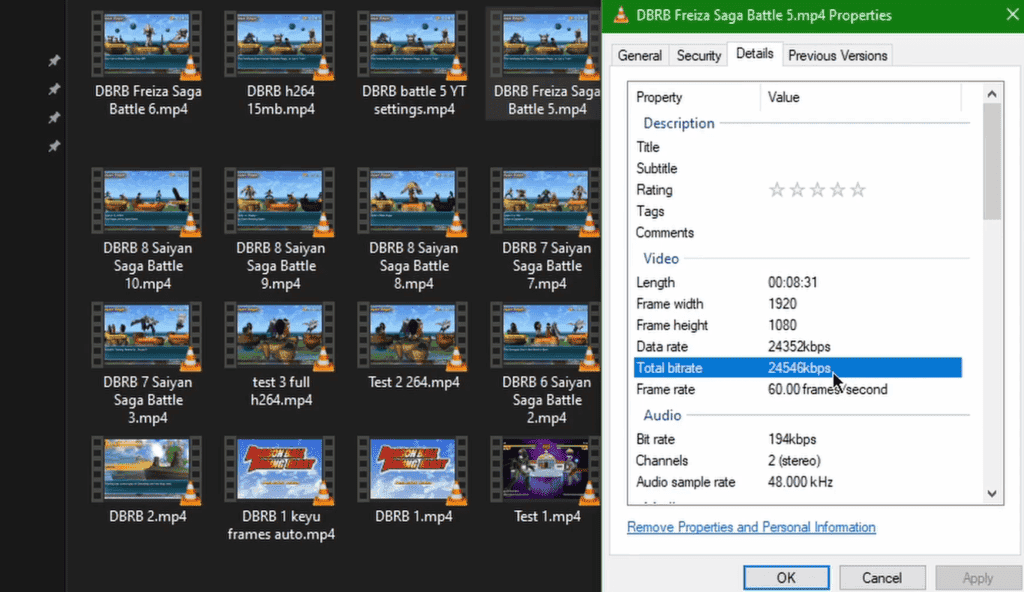
Task: Set rating to one star
Action: [x=776, y=190]
